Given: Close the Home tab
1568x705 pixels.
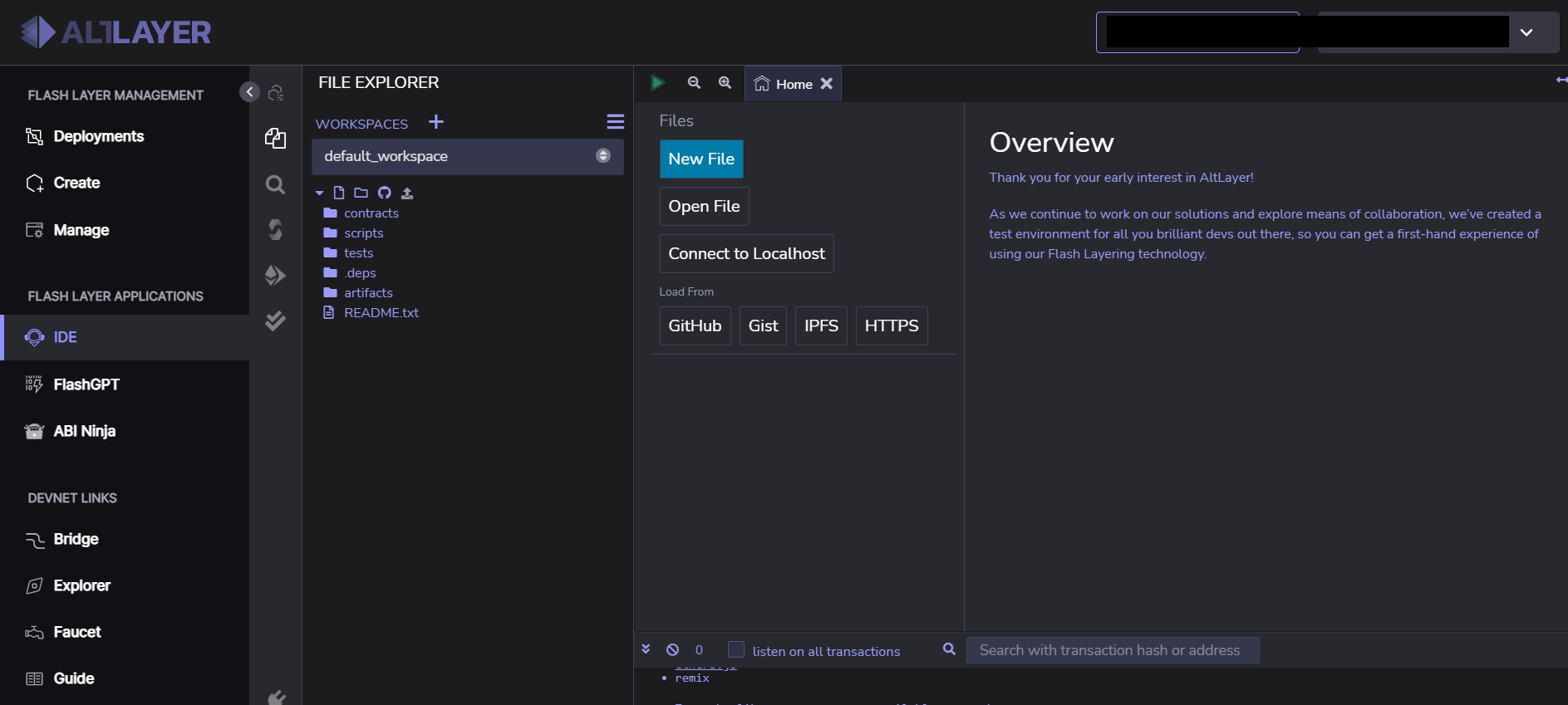Looking at the screenshot, I should pos(827,84).
